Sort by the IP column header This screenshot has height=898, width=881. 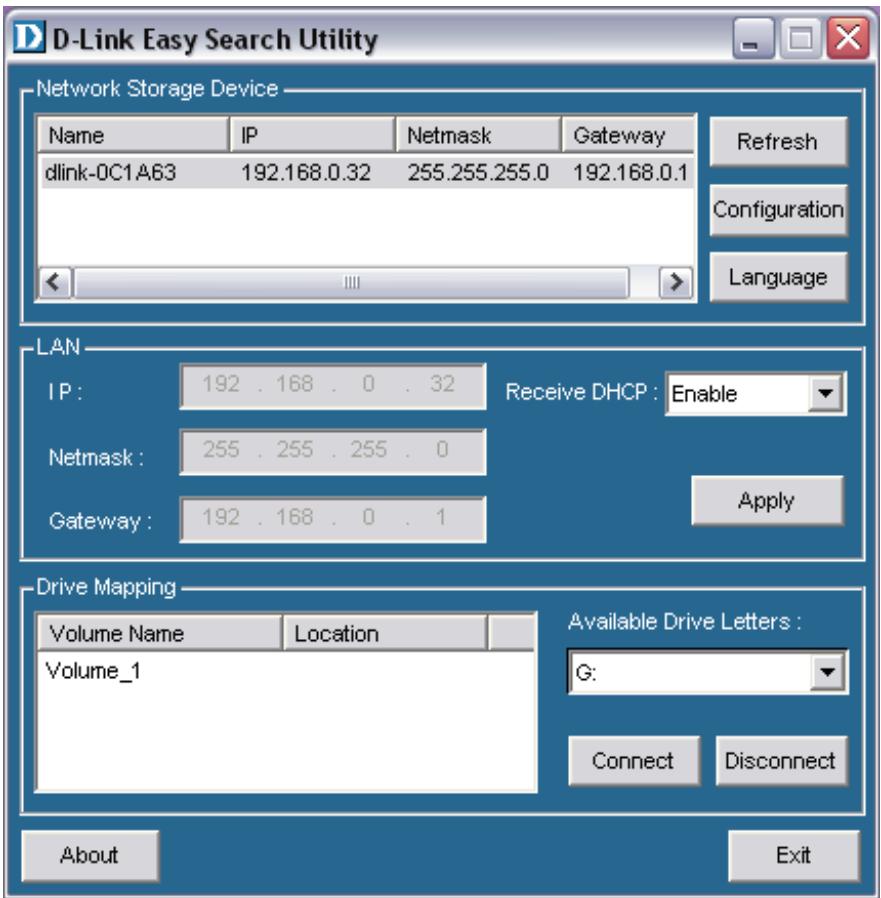(313, 135)
